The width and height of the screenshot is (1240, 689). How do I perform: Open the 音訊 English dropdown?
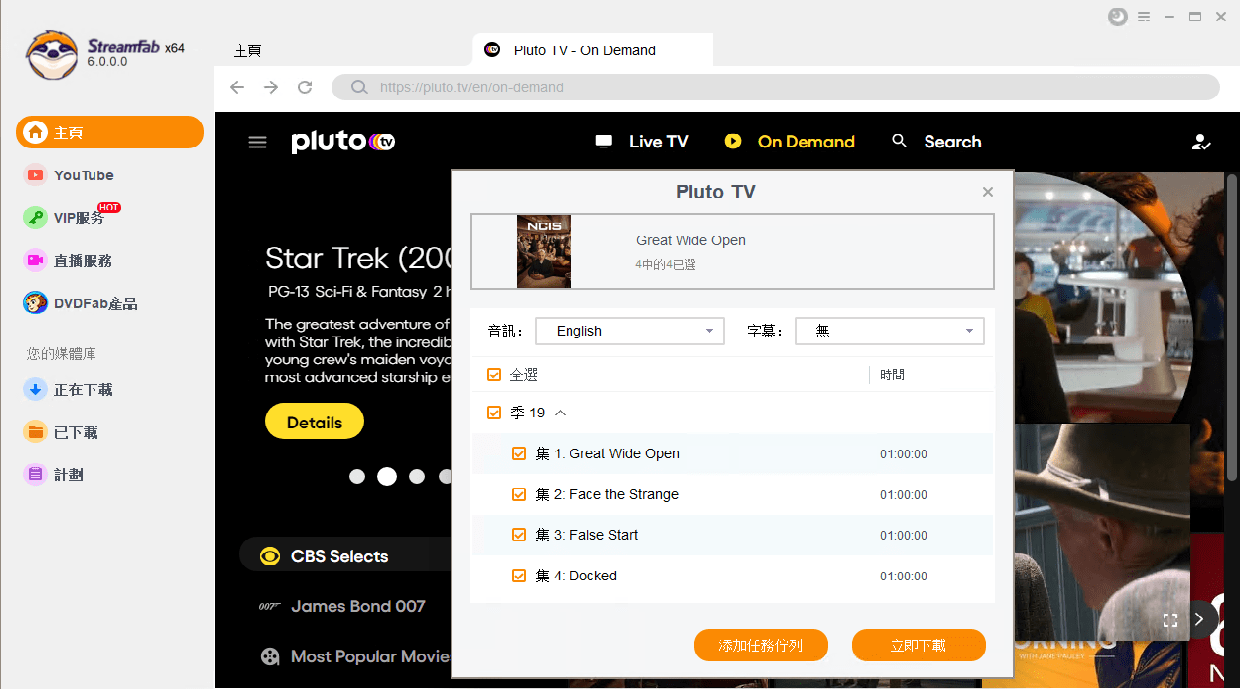630,331
